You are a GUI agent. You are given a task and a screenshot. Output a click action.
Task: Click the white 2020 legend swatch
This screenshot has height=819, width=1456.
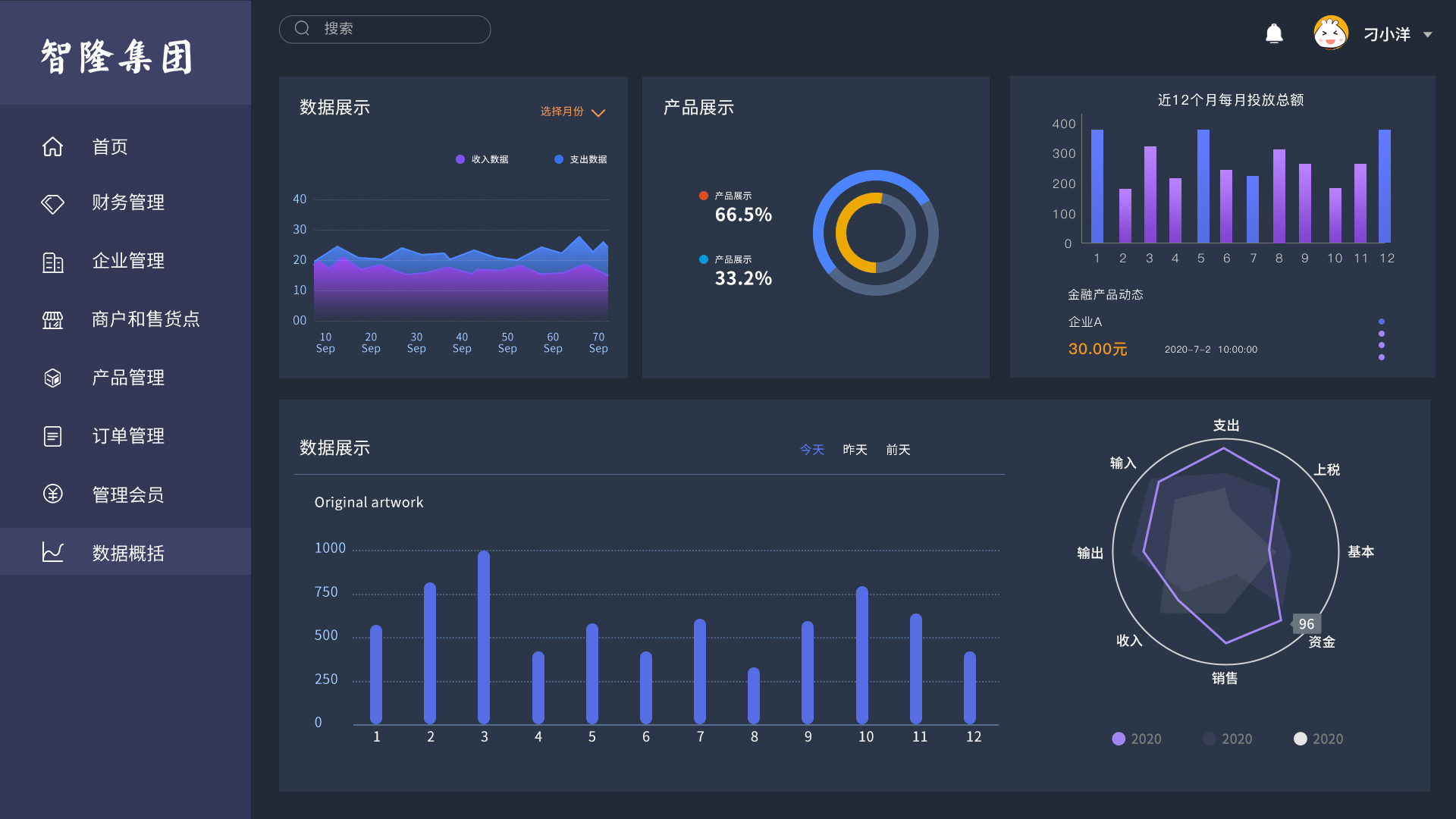click(x=1300, y=739)
